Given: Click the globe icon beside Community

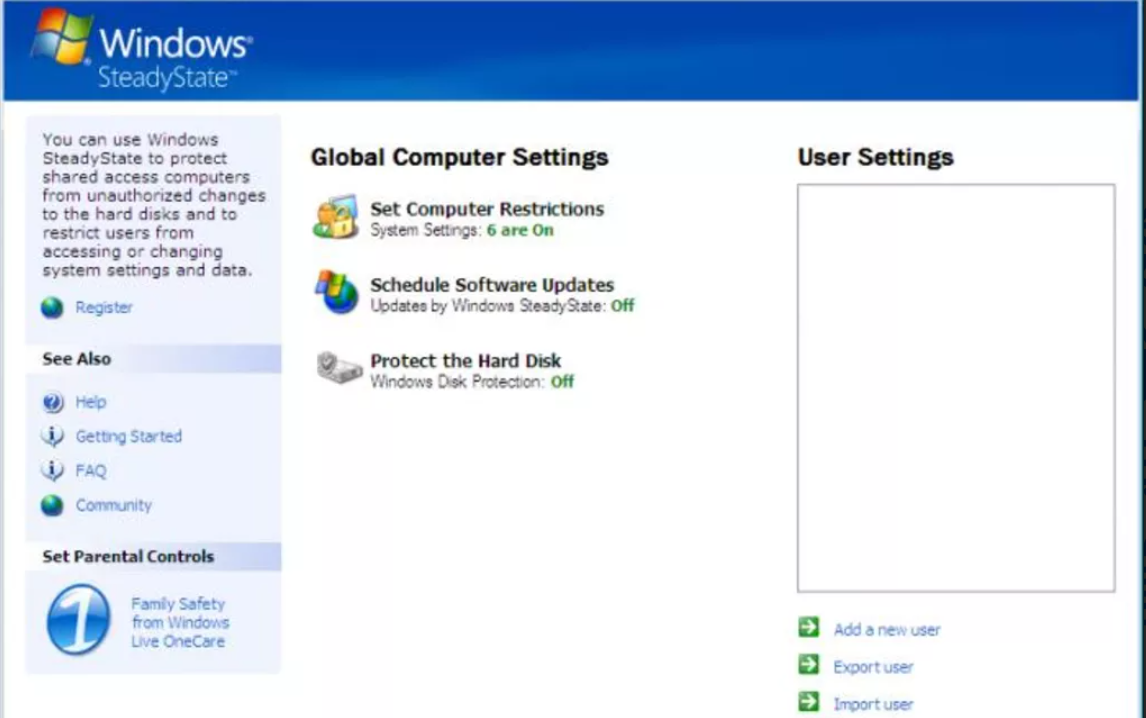Looking at the screenshot, I should click(53, 506).
